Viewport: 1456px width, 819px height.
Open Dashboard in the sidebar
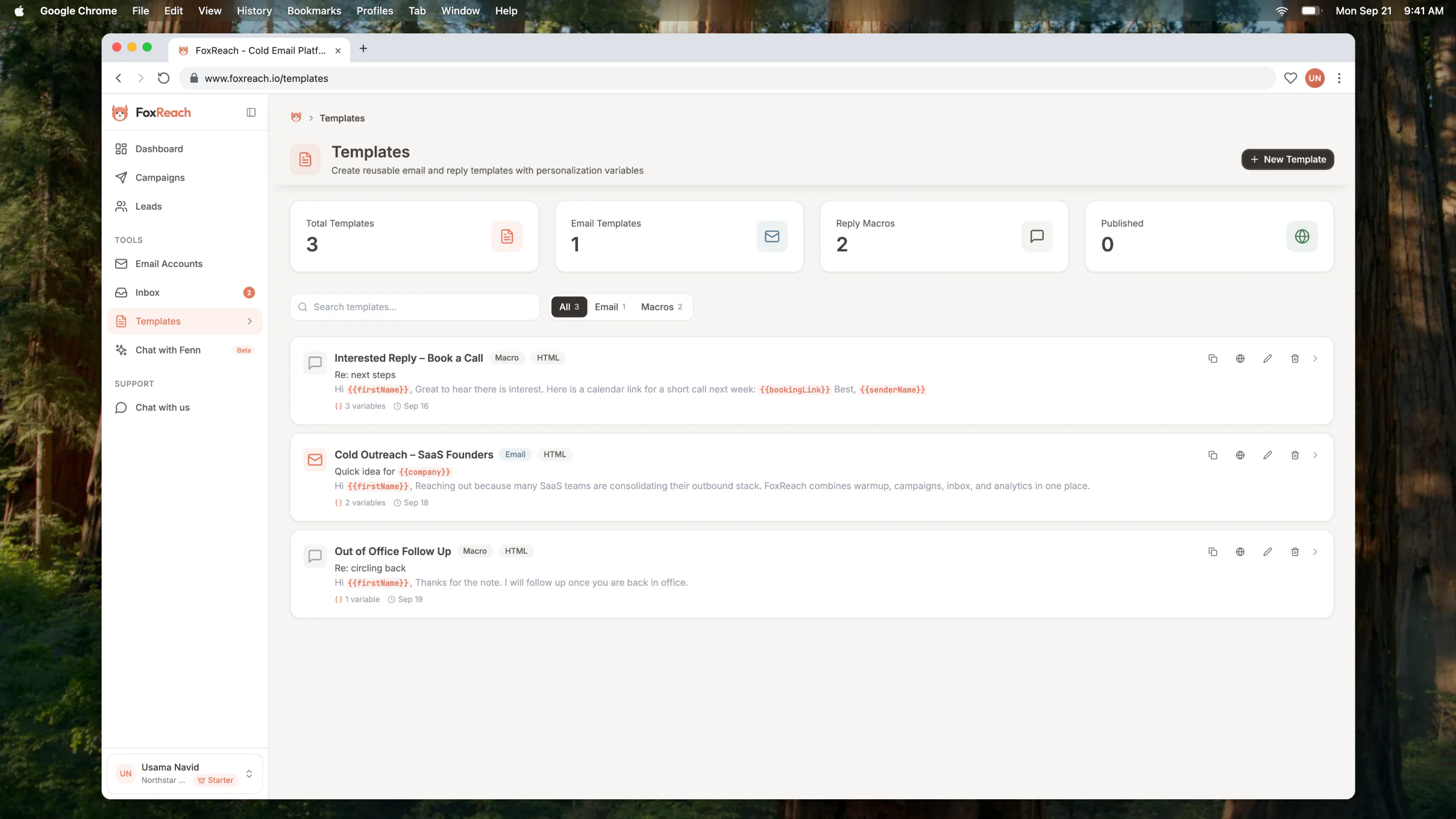[x=185, y=149]
